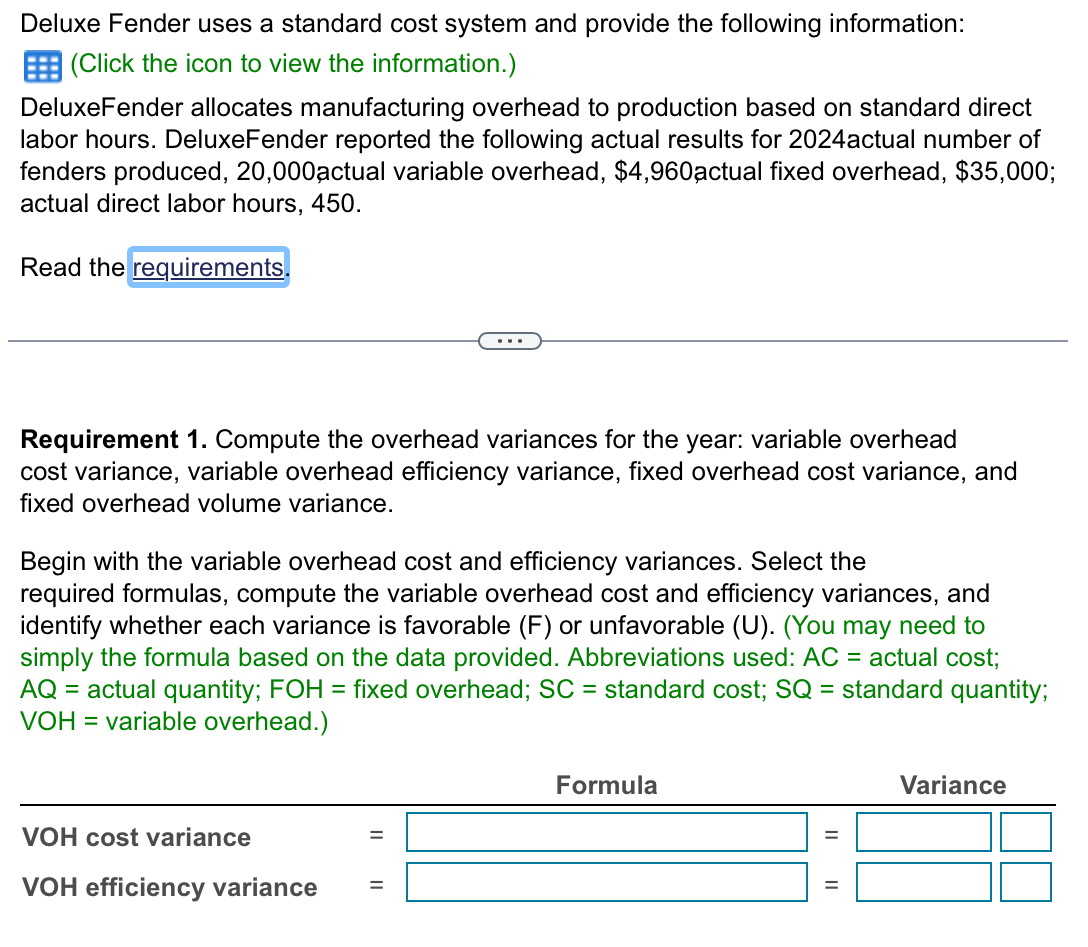Open the F/U selector beside VOH efficiency variance
Screen dimensions: 1088x947
(x=1025, y=882)
